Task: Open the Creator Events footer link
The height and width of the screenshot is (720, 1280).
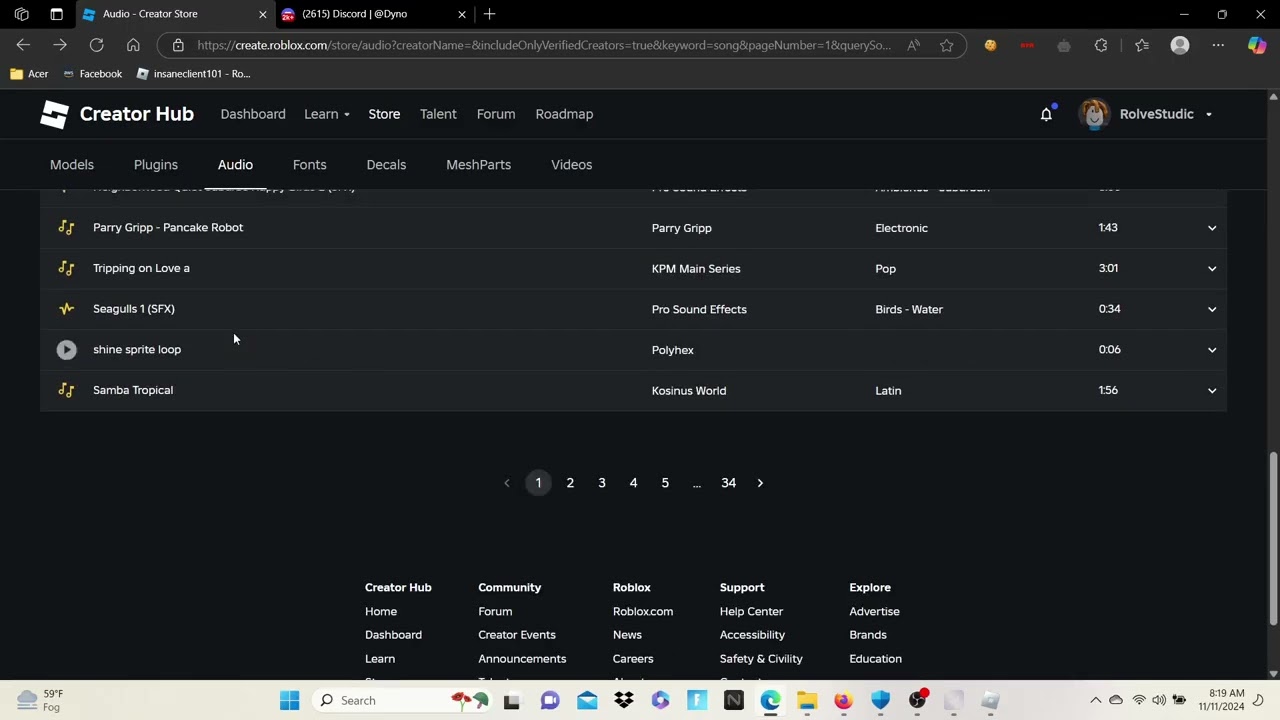Action: tap(517, 635)
